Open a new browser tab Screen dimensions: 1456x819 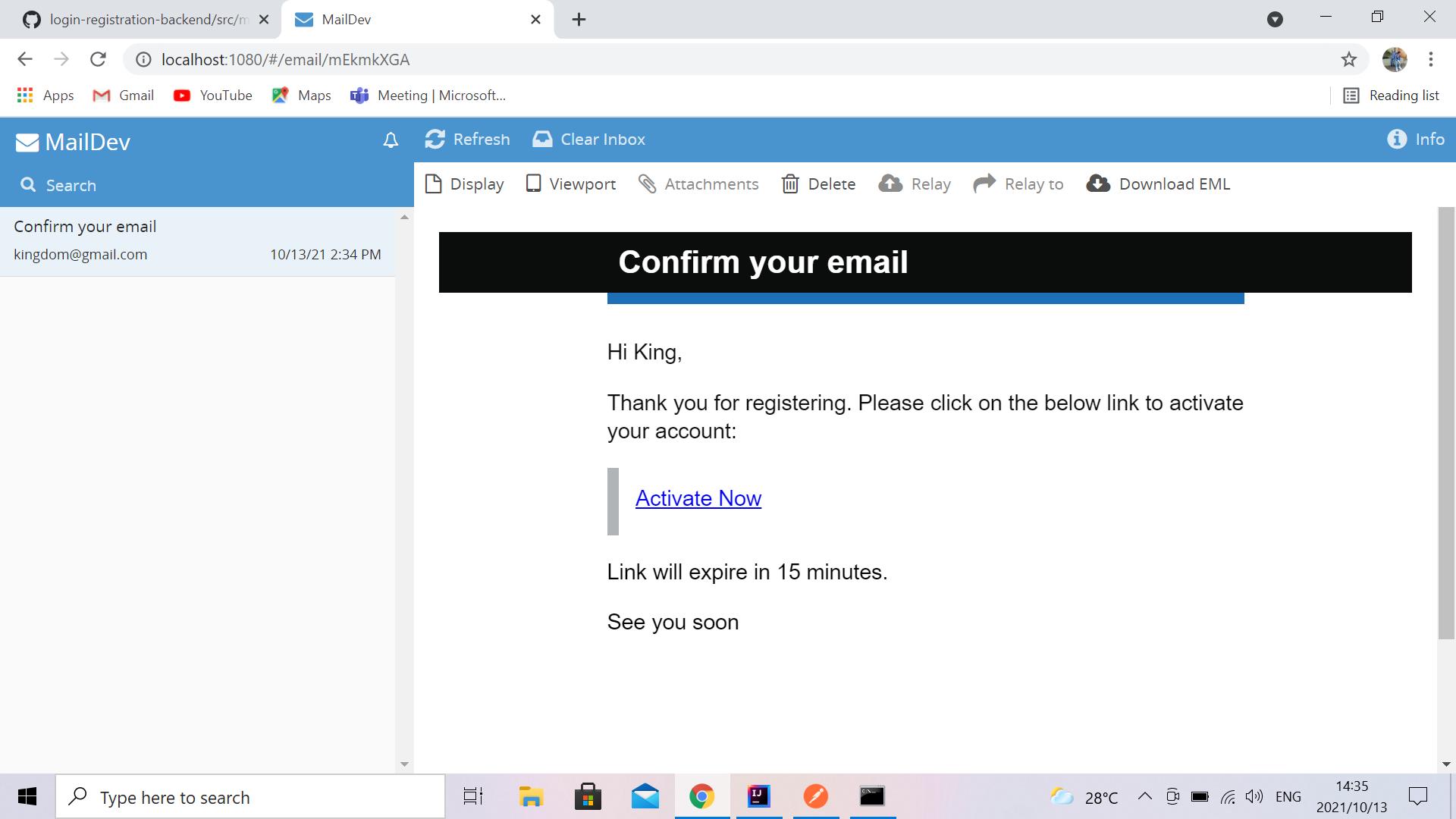click(579, 20)
